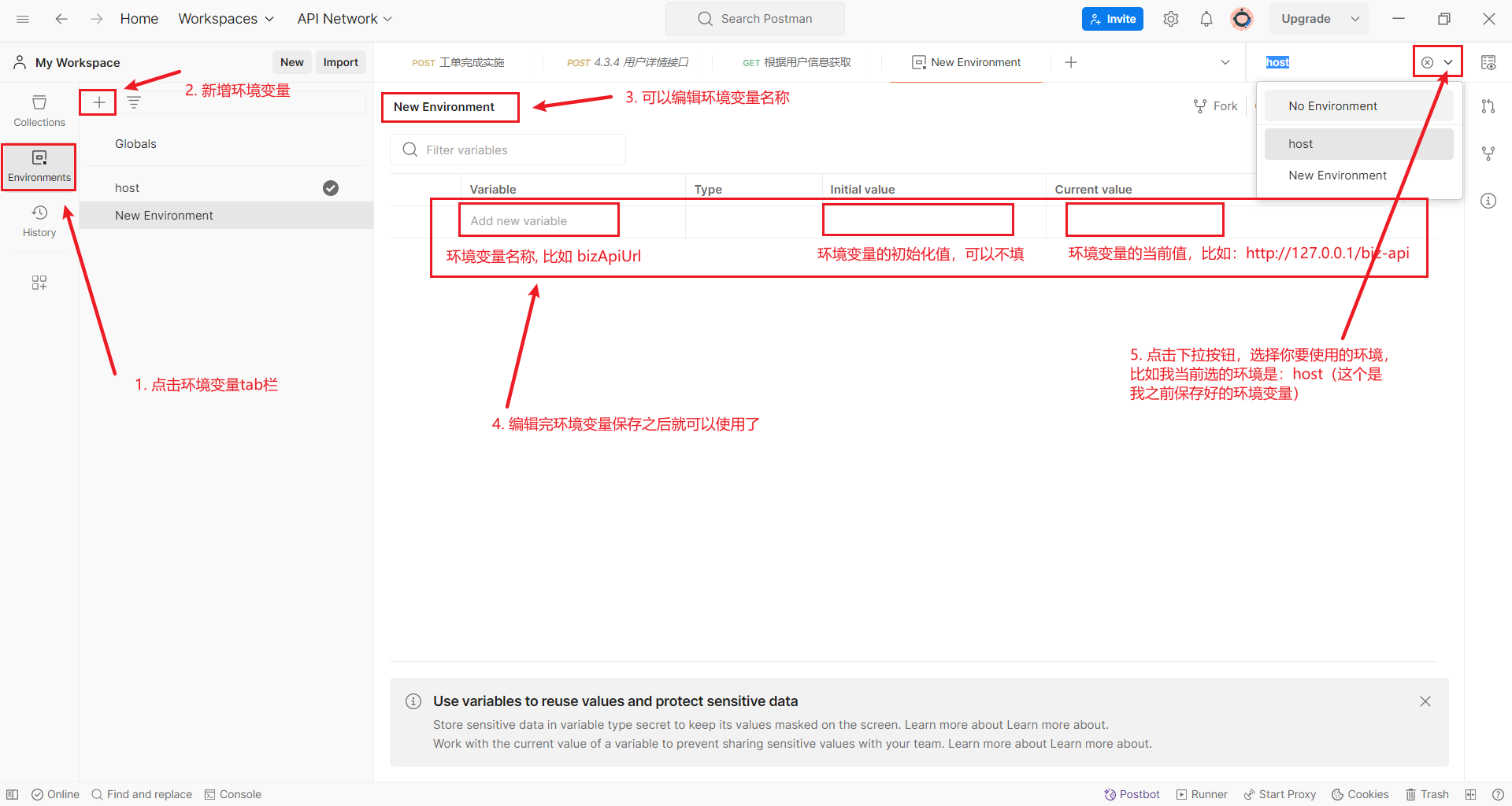
Task: Toggle the sidebar from the status bar
Action: [13, 794]
